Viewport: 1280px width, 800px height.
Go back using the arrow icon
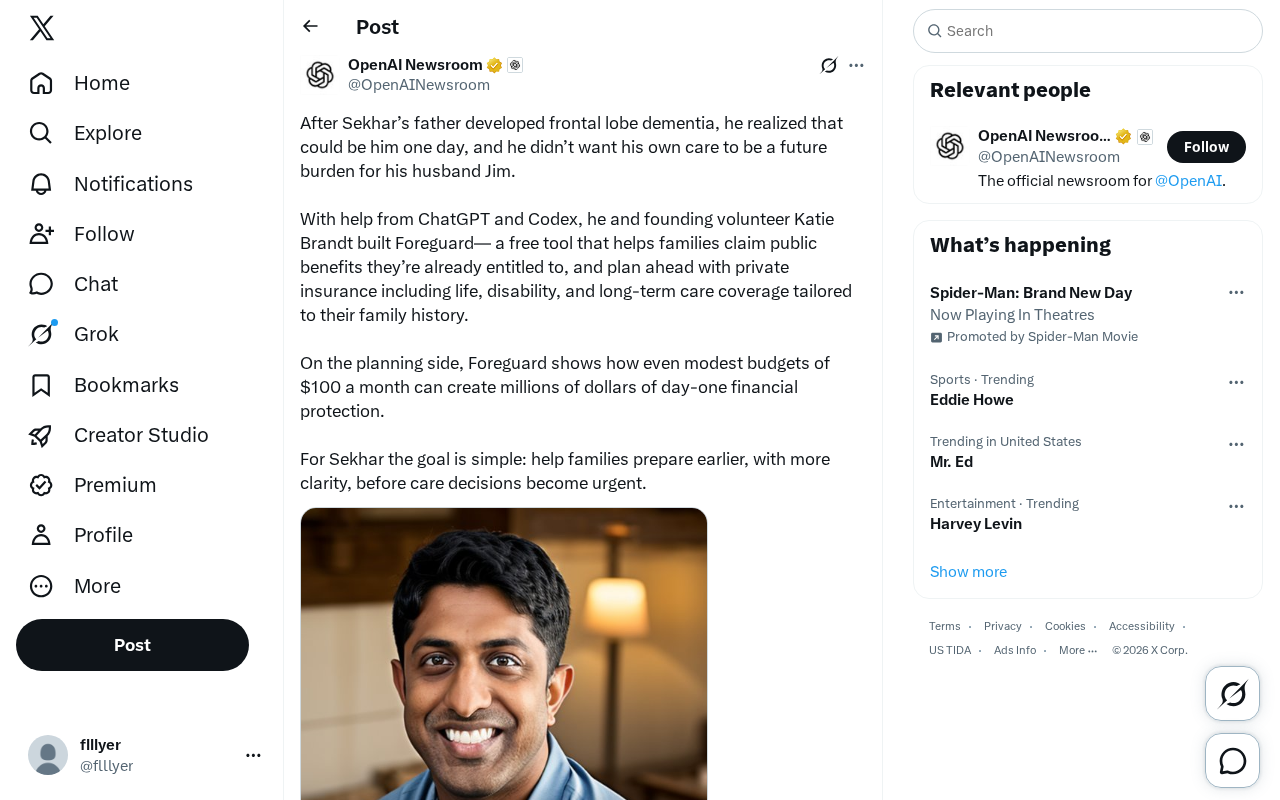click(310, 26)
